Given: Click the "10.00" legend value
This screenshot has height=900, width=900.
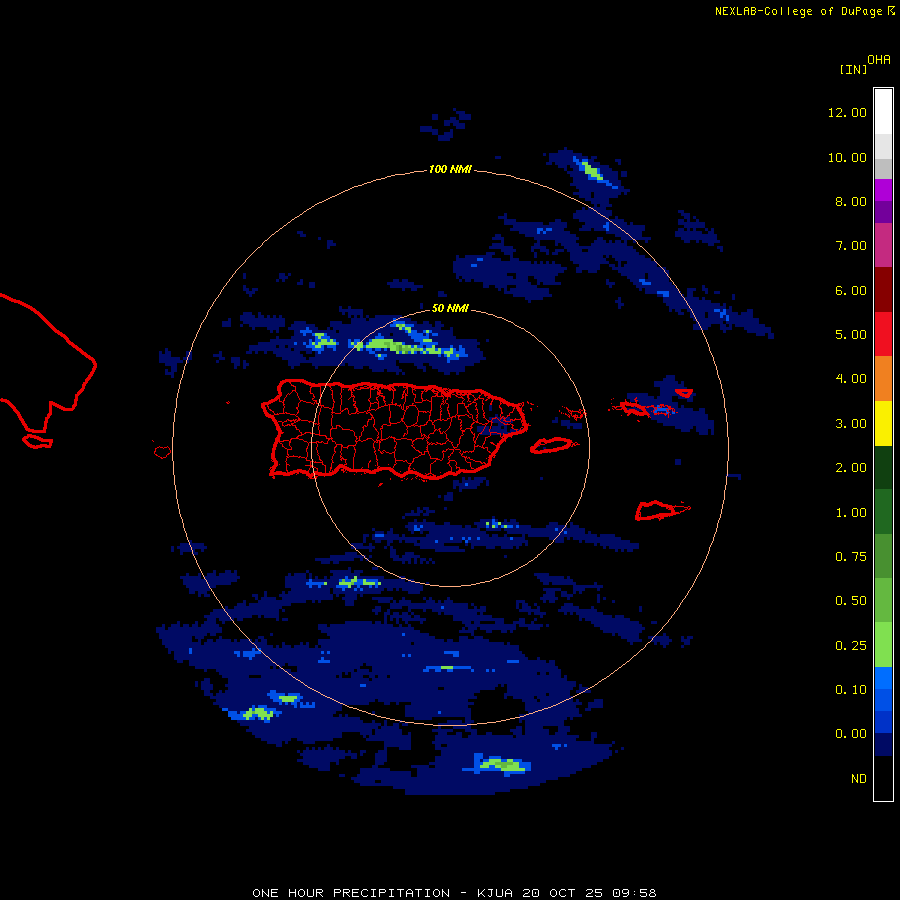Looking at the screenshot, I should [x=847, y=157].
